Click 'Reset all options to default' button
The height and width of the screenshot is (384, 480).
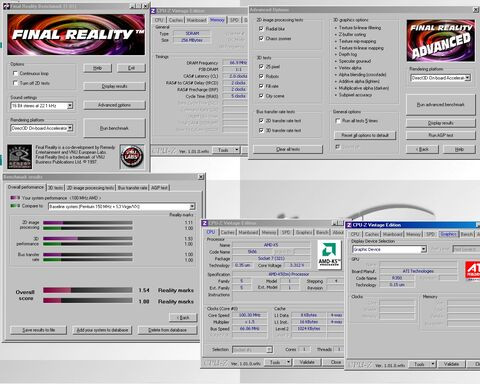(x=365, y=135)
